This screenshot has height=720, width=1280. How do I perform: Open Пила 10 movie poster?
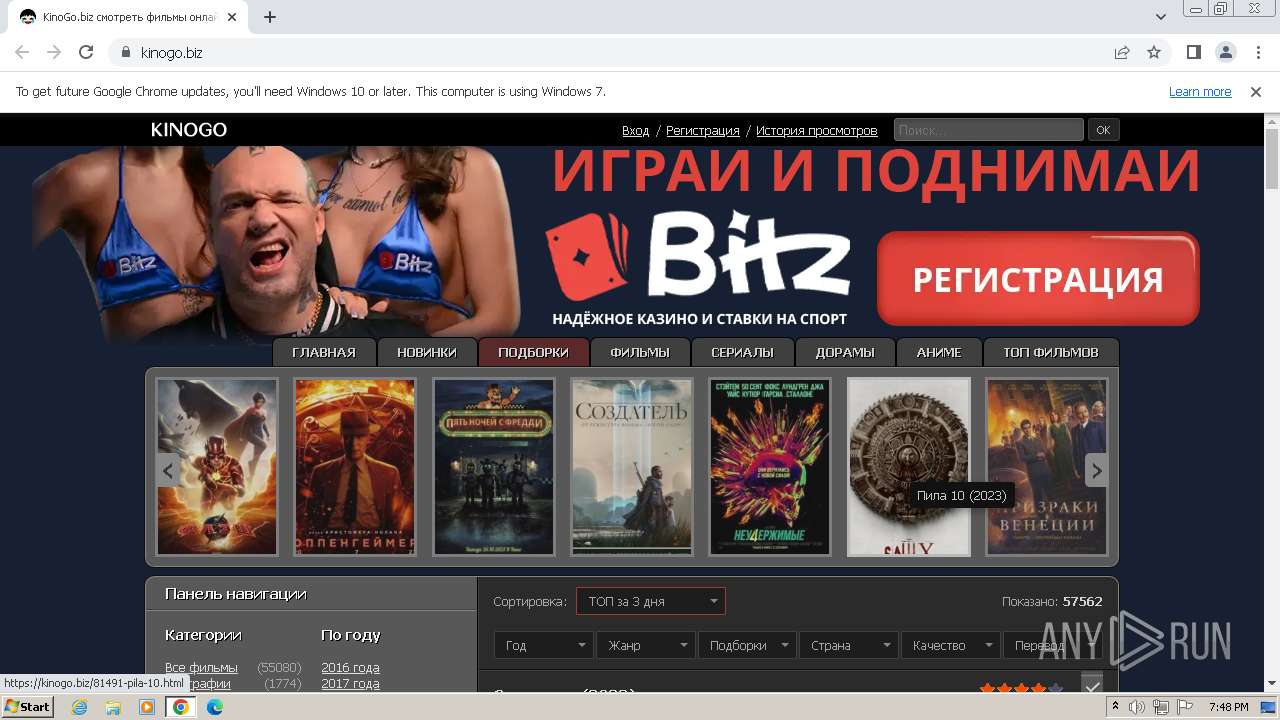tap(909, 466)
